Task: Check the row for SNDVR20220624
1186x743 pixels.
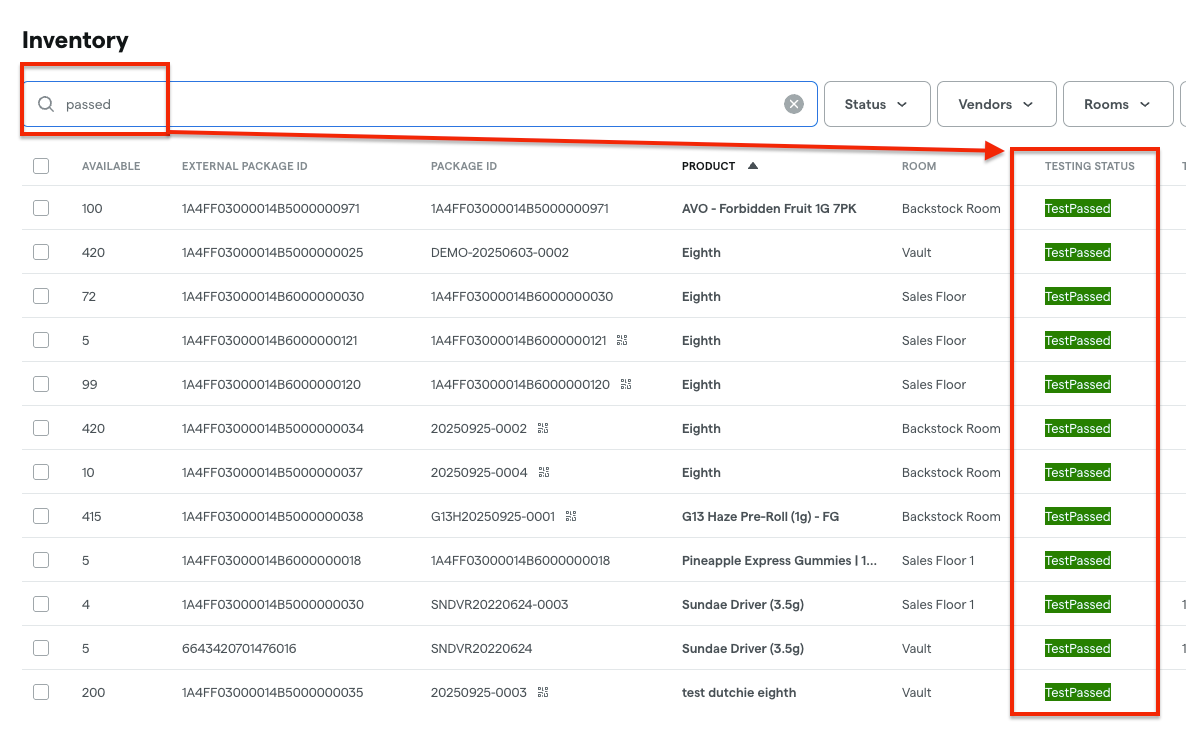Action: click(x=41, y=648)
